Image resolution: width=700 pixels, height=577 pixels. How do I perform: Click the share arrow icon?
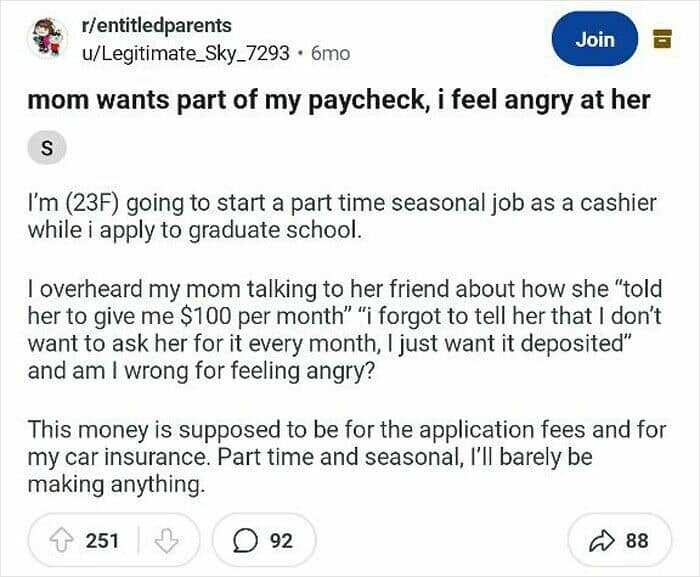click(x=603, y=541)
